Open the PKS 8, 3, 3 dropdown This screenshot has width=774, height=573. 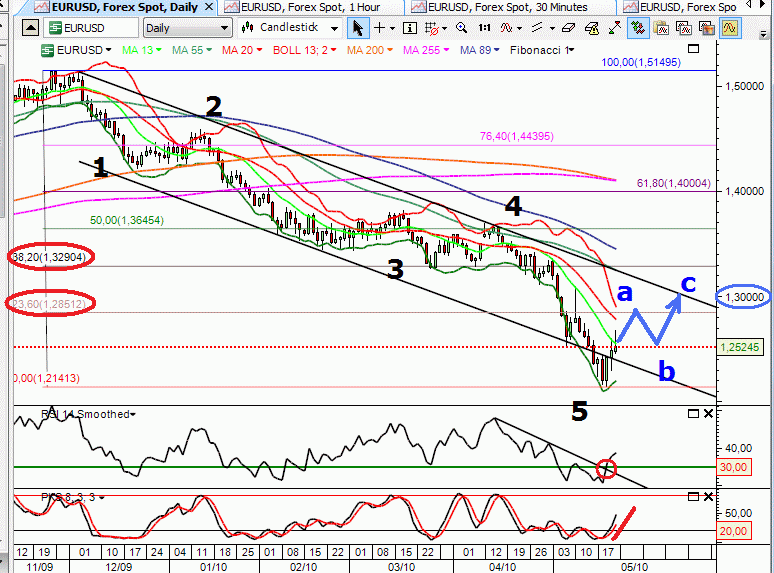(x=101, y=497)
